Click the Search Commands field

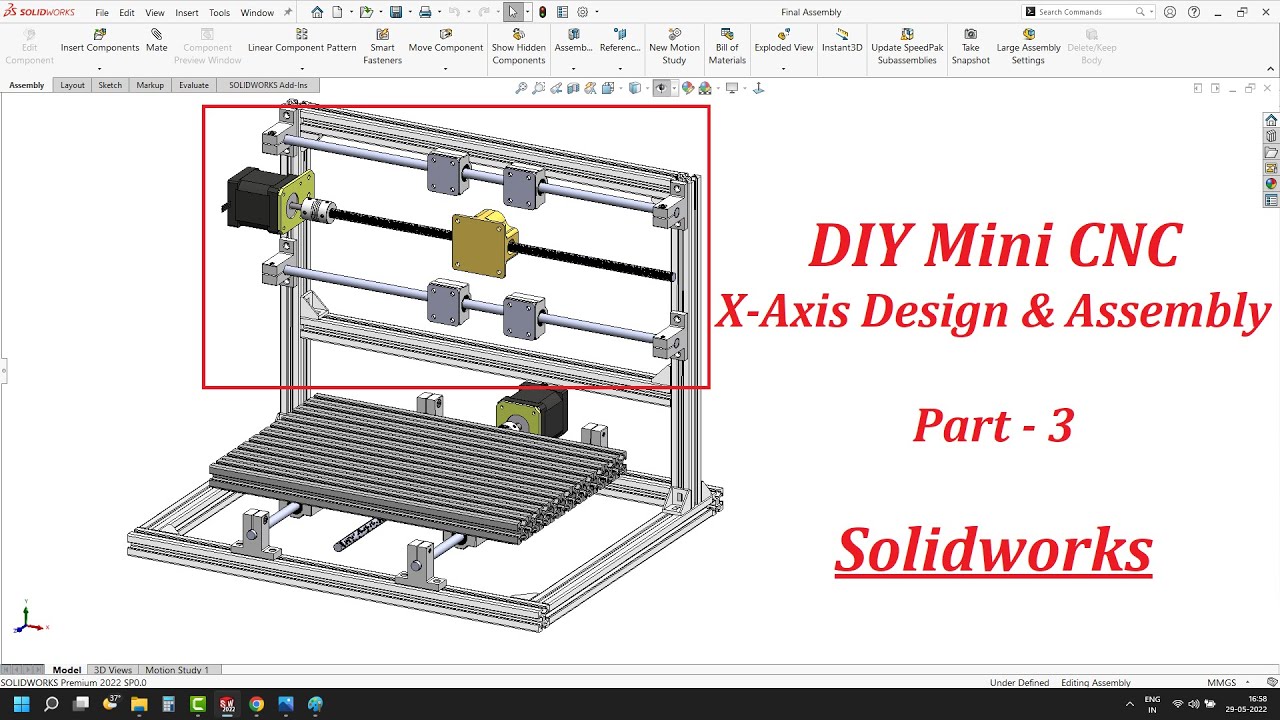(1088, 12)
